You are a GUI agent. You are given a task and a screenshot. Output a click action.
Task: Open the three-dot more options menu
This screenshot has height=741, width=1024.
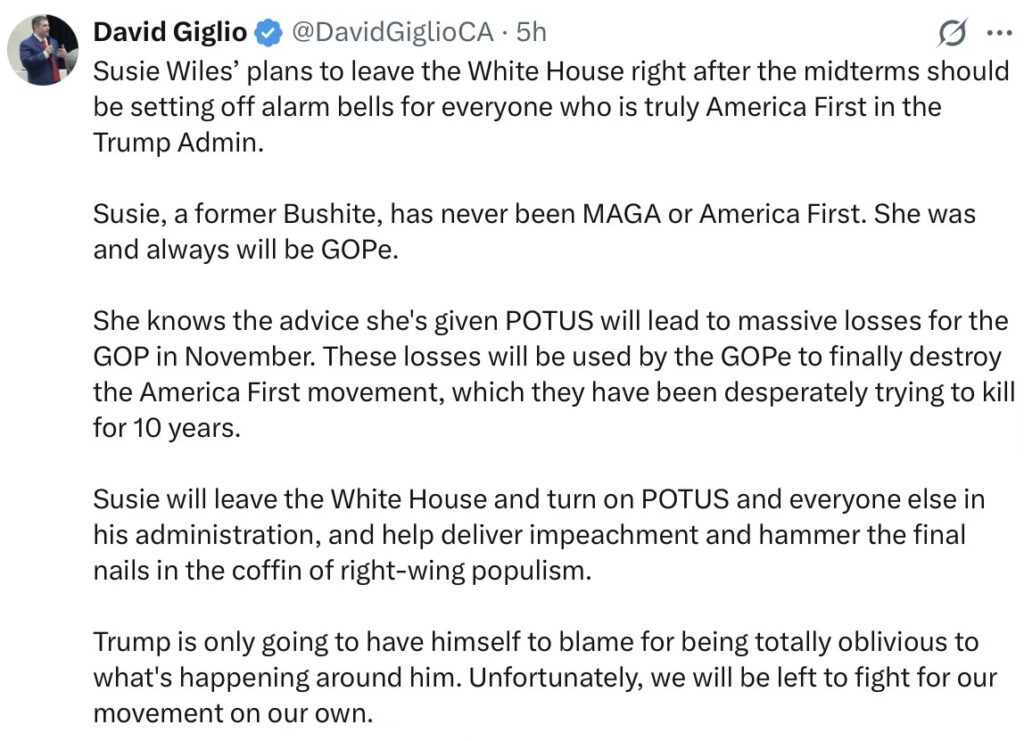pyautogui.click(x=999, y=32)
